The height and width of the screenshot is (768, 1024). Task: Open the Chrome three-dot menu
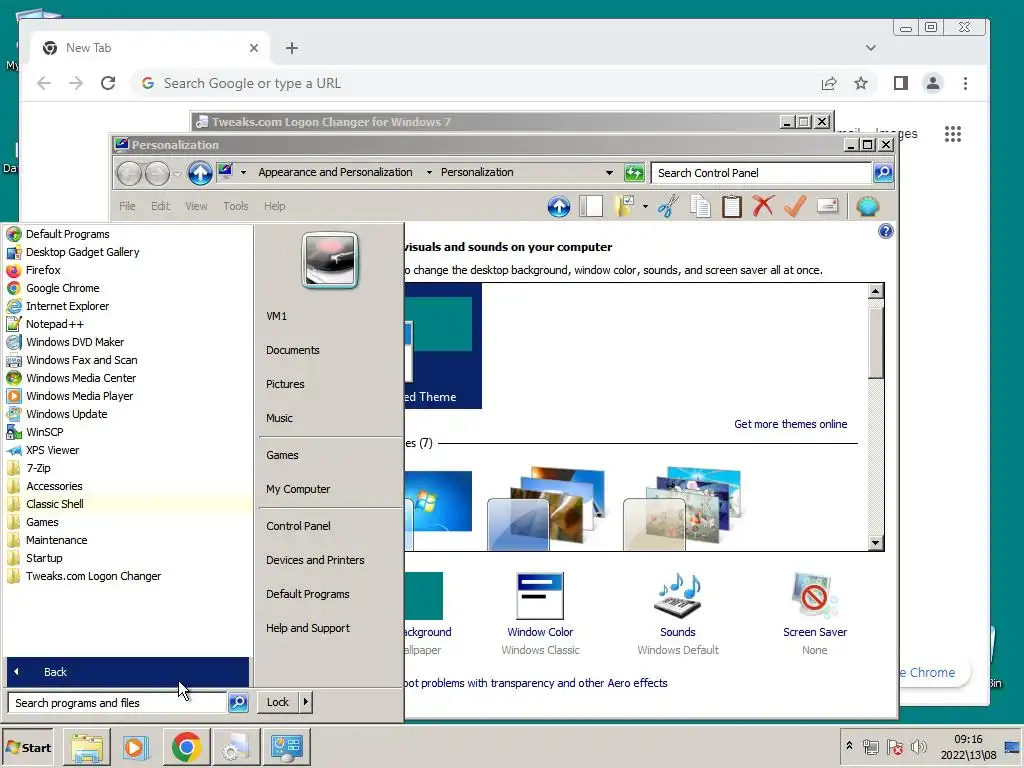(965, 83)
